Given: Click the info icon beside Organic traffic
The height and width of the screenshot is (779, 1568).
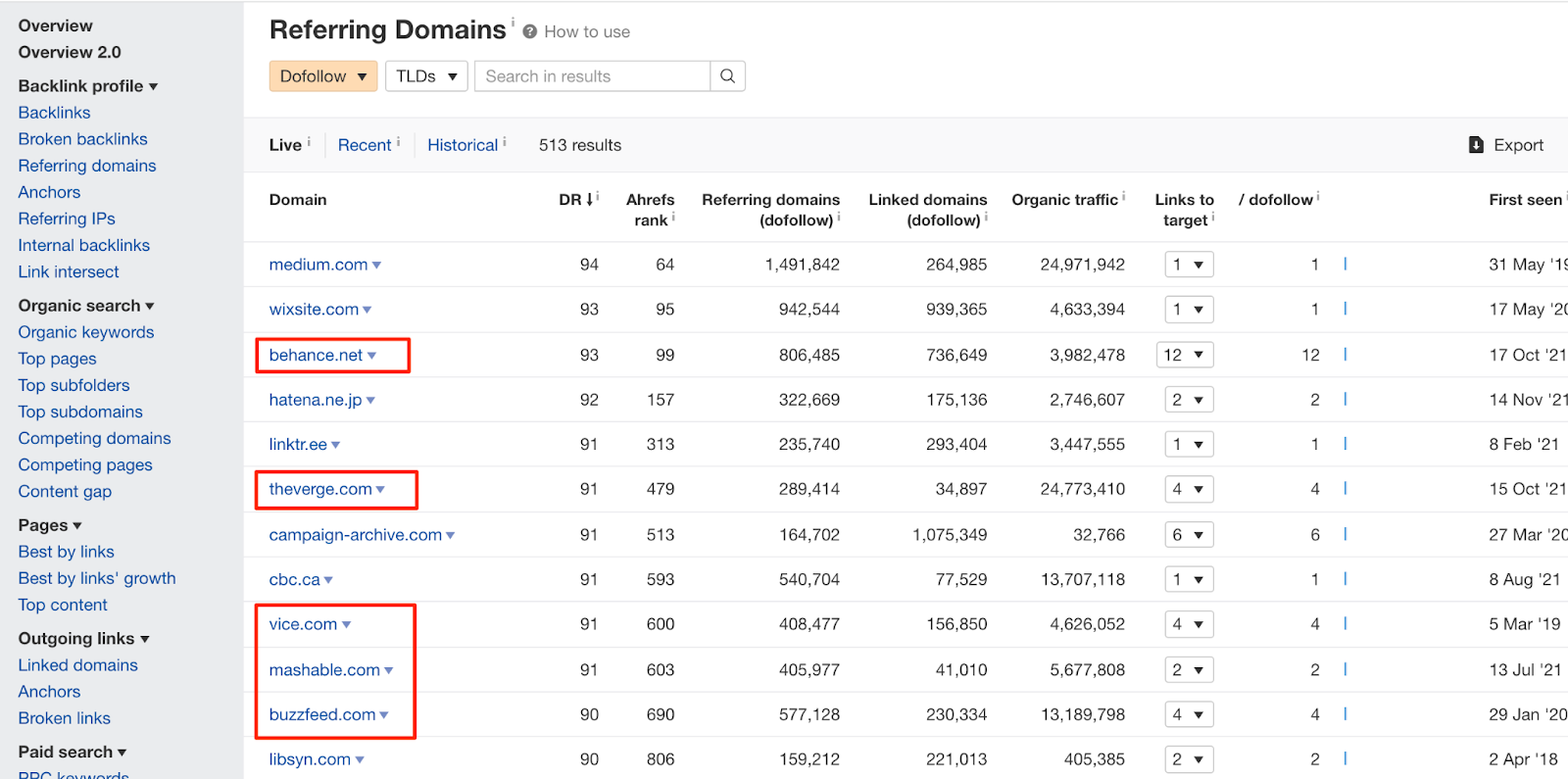Looking at the screenshot, I should tap(1123, 196).
